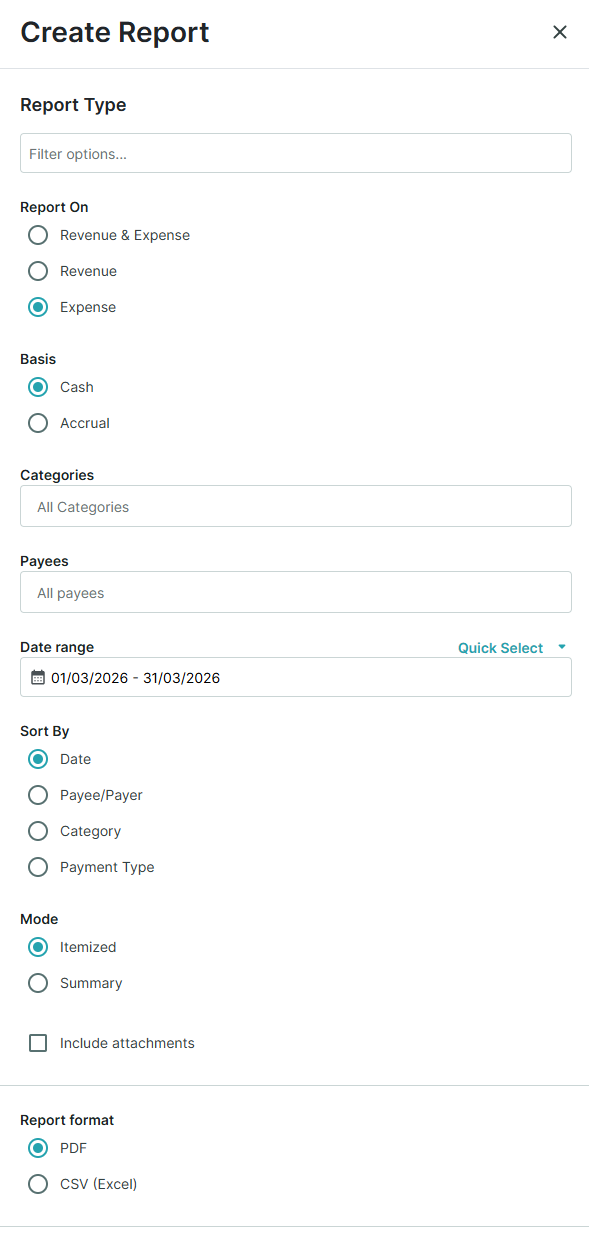The image size is (589, 1242).
Task: Select Summary mode
Action: click(x=37, y=983)
